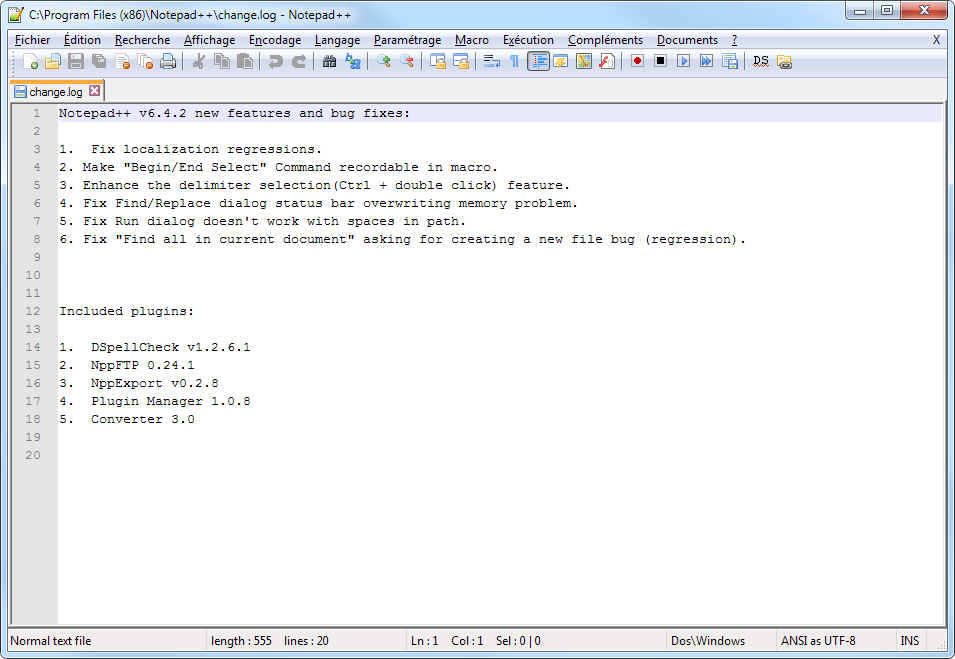Viewport: 955px width, 659px height.
Task: Click the Zoom in magnifier icon
Action: (x=384, y=61)
